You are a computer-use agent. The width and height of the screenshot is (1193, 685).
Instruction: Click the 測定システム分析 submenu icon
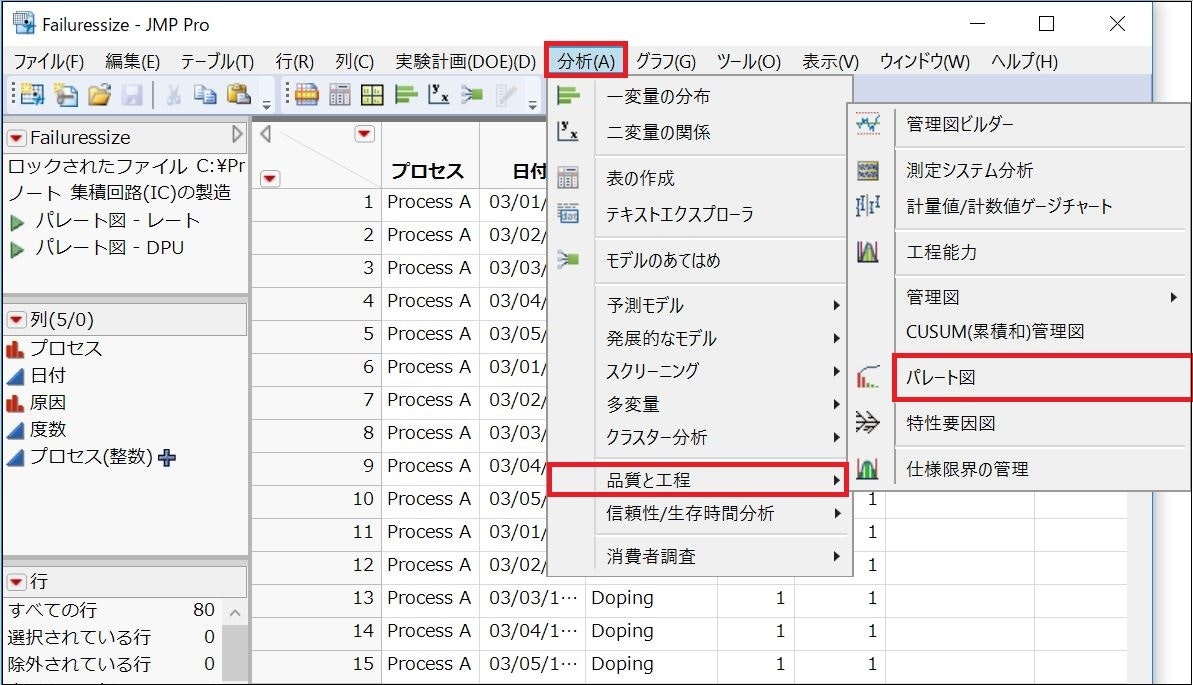868,170
